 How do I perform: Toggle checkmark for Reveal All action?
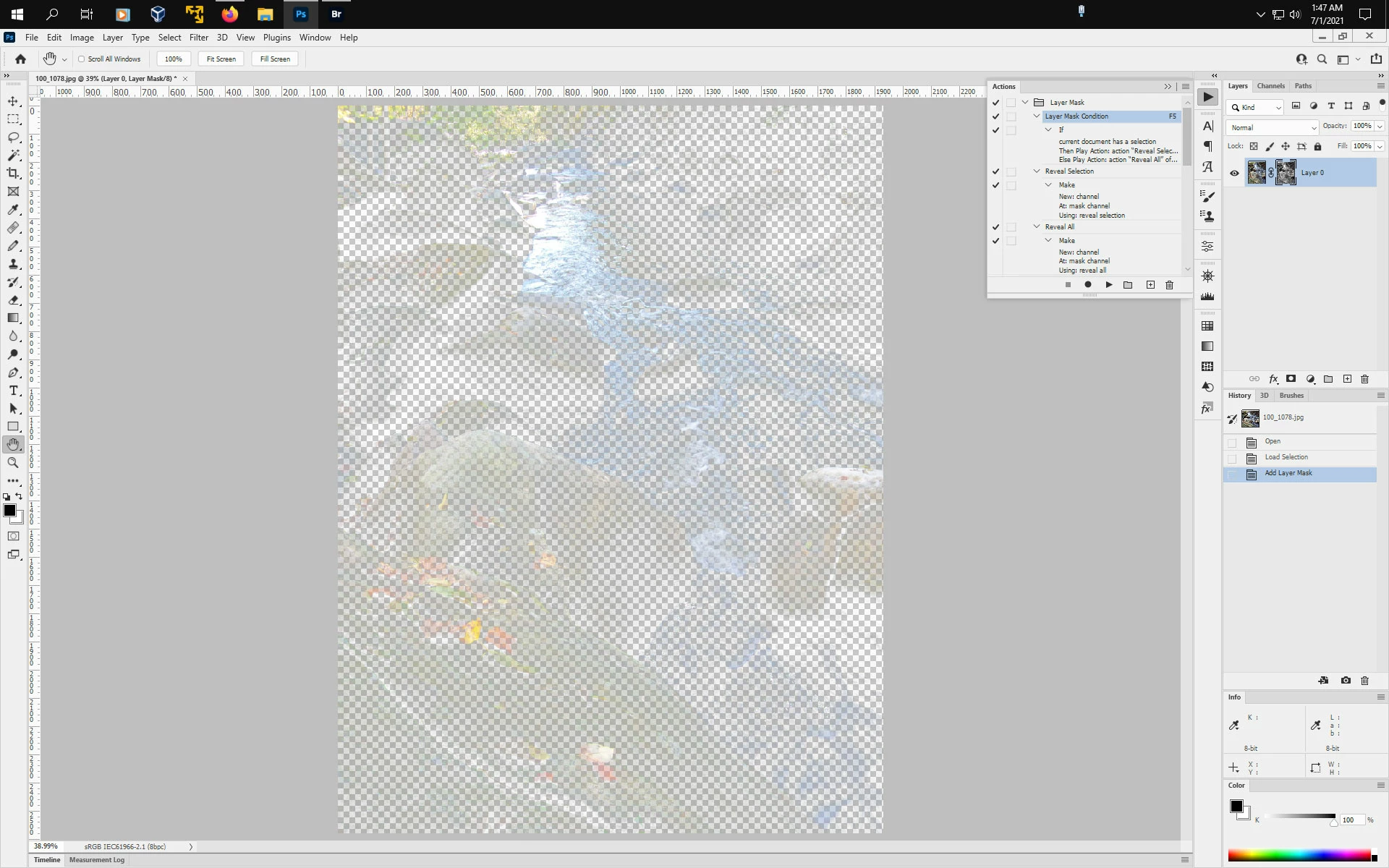click(995, 227)
